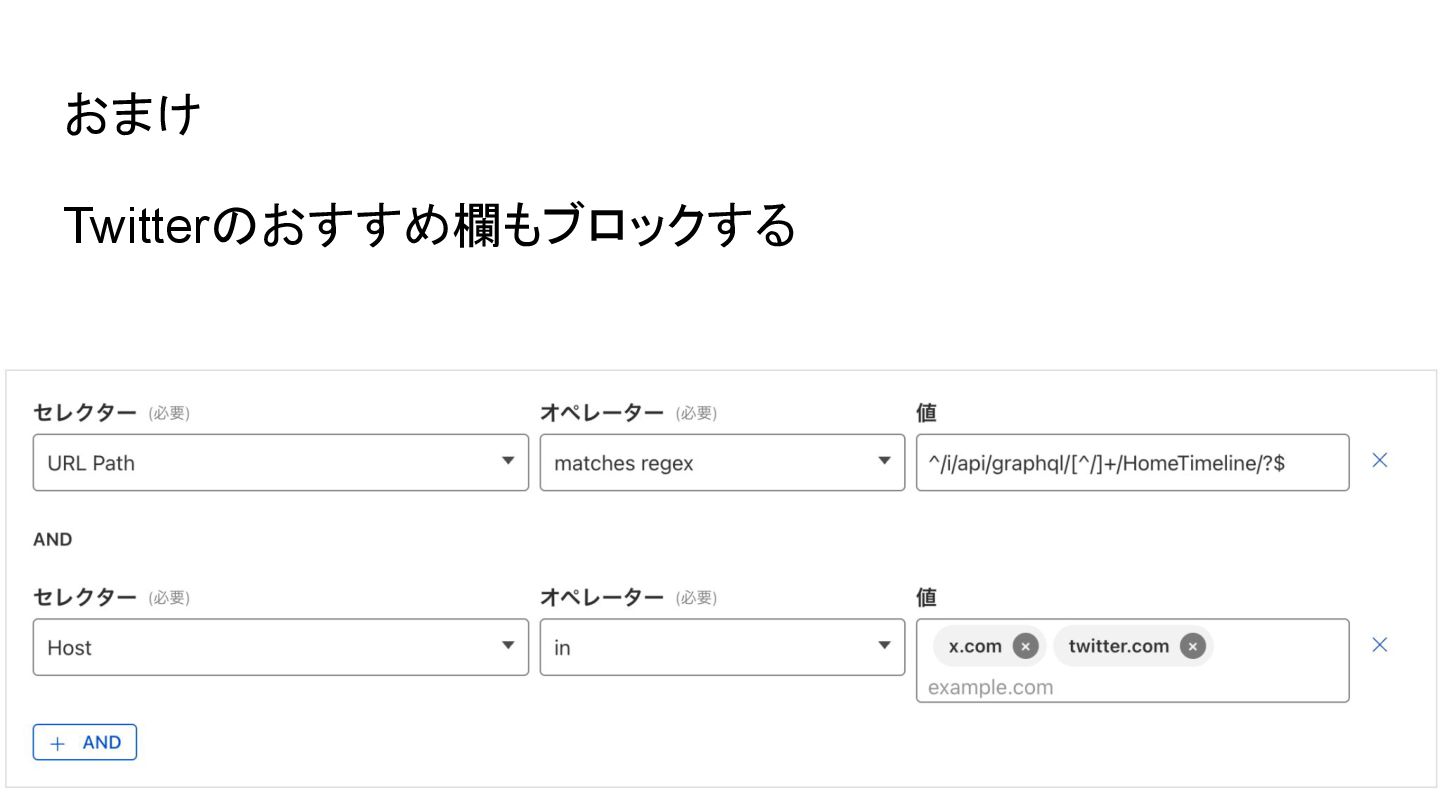Focus the example.com host input
This screenshot has width=1440, height=810.
pyautogui.click(x=1132, y=687)
